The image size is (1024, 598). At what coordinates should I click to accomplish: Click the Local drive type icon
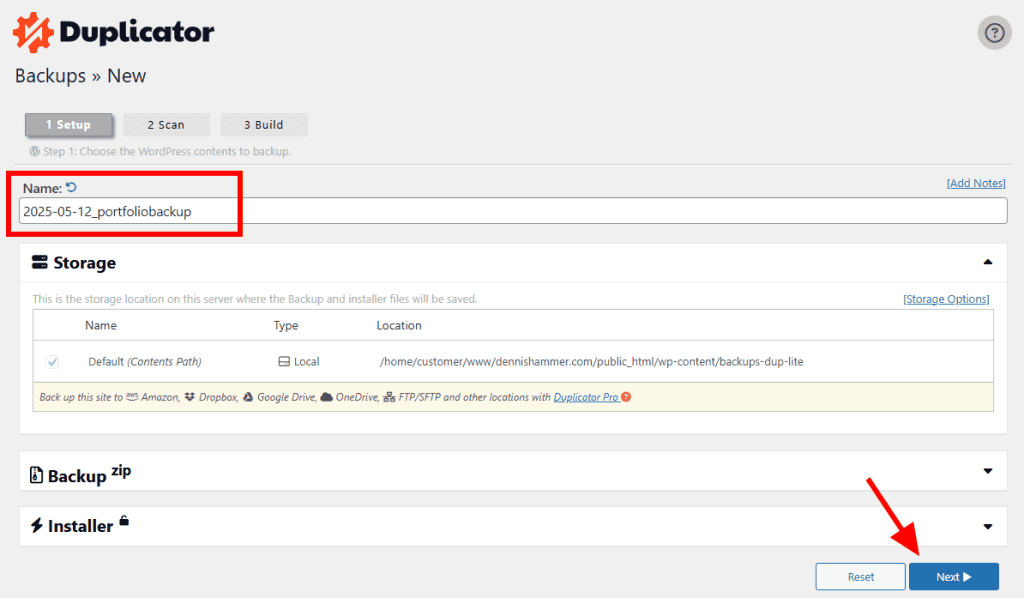[284, 362]
